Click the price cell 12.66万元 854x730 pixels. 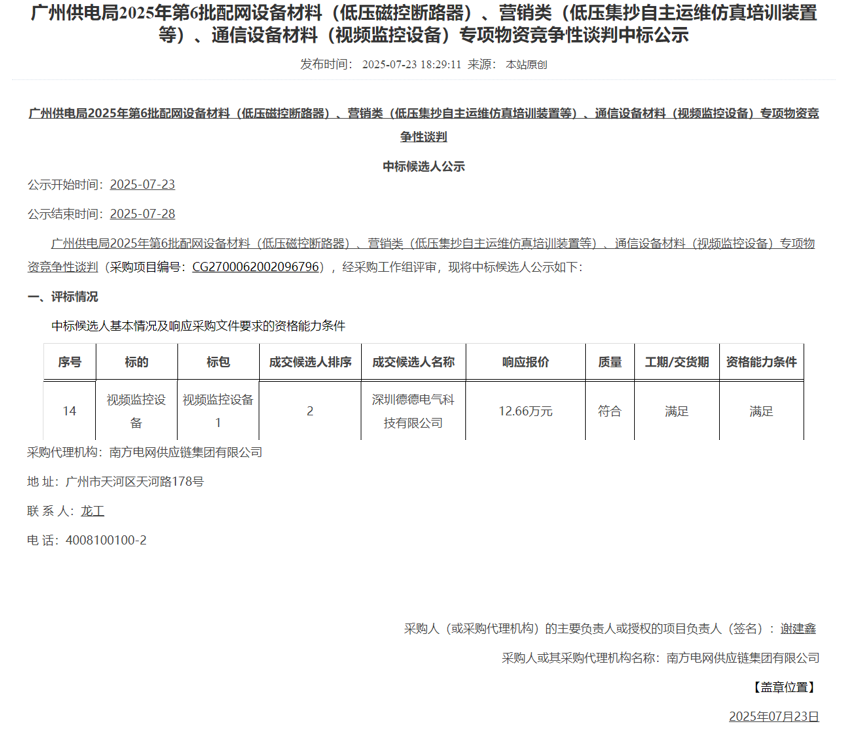(x=526, y=409)
